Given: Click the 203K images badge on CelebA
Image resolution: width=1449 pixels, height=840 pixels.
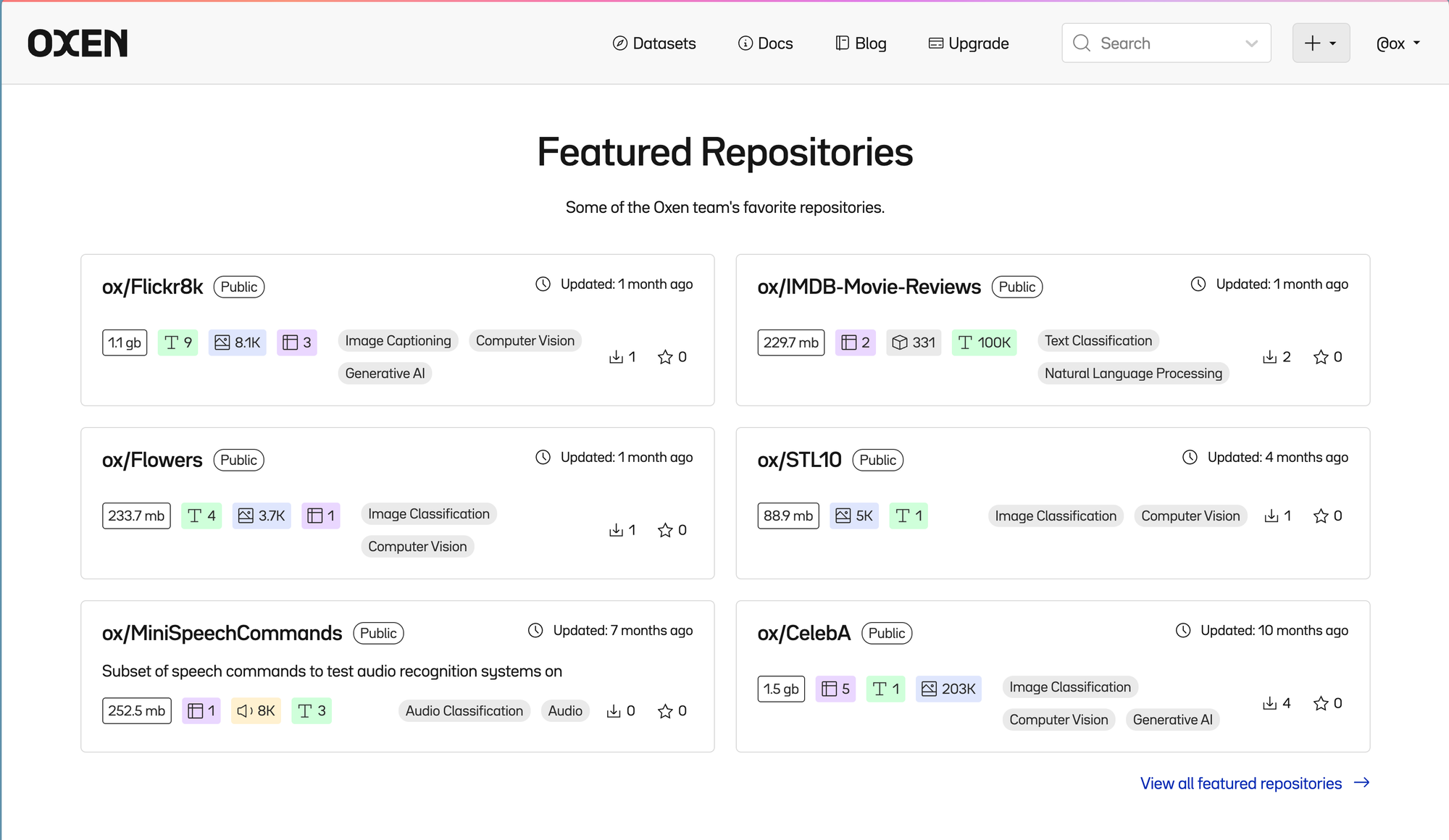Looking at the screenshot, I should pyautogui.click(x=948, y=689).
